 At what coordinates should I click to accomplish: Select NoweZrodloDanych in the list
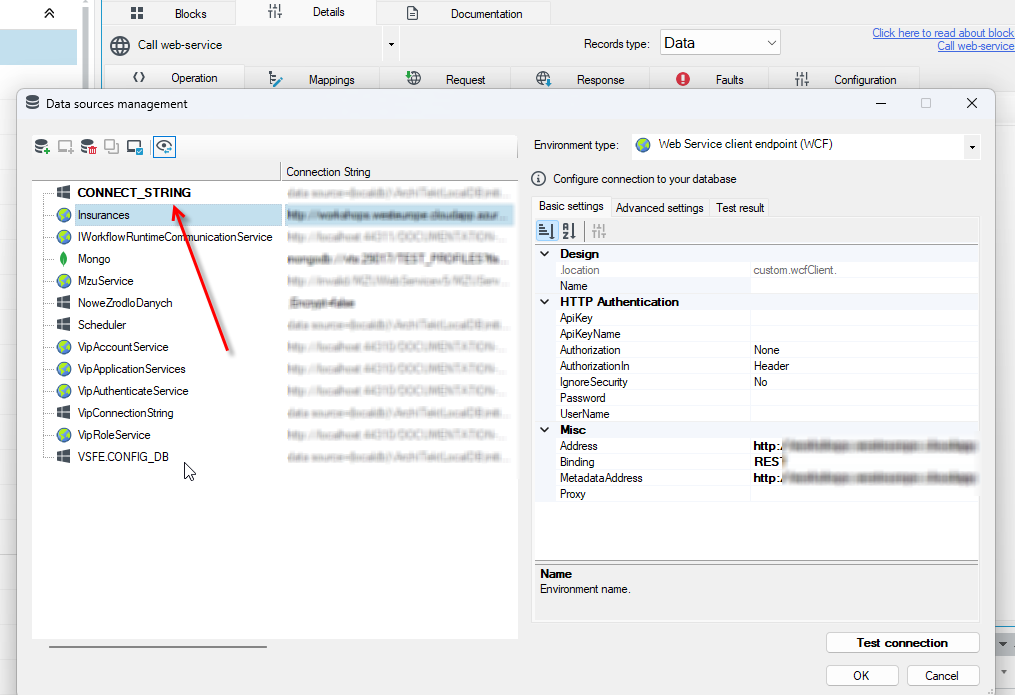click(x=125, y=303)
